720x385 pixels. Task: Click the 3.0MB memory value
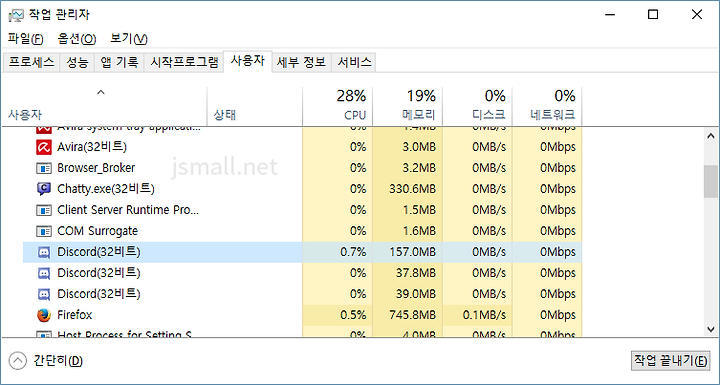point(419,147)
